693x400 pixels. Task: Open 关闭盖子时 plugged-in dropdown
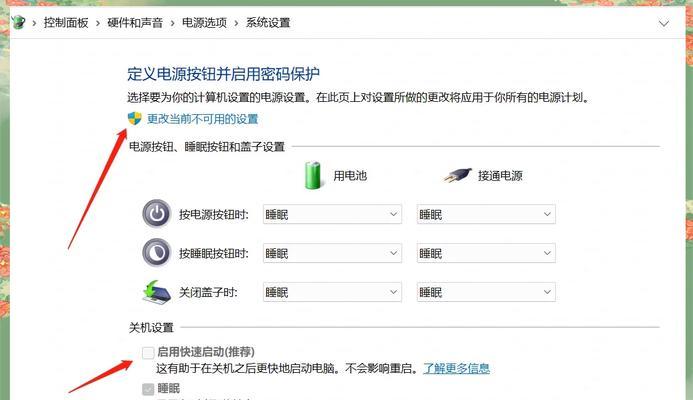point(486,292)
